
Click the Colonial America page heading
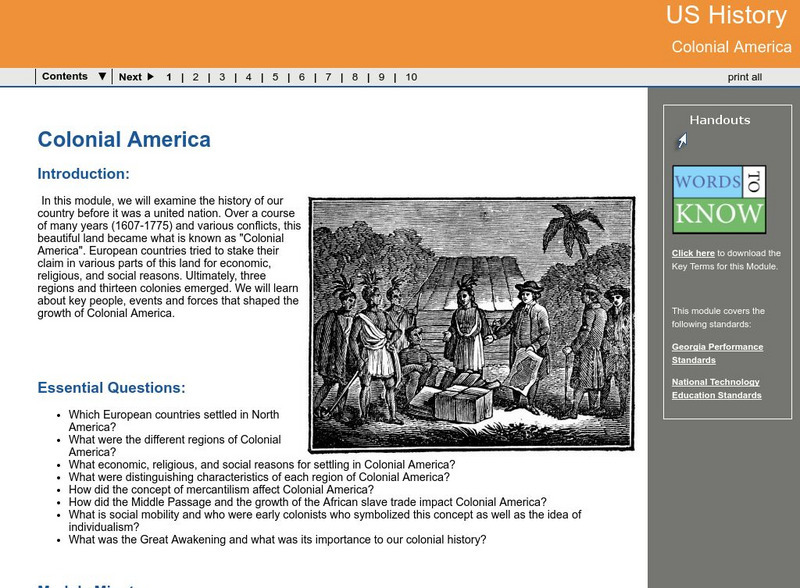pos(124,139)
